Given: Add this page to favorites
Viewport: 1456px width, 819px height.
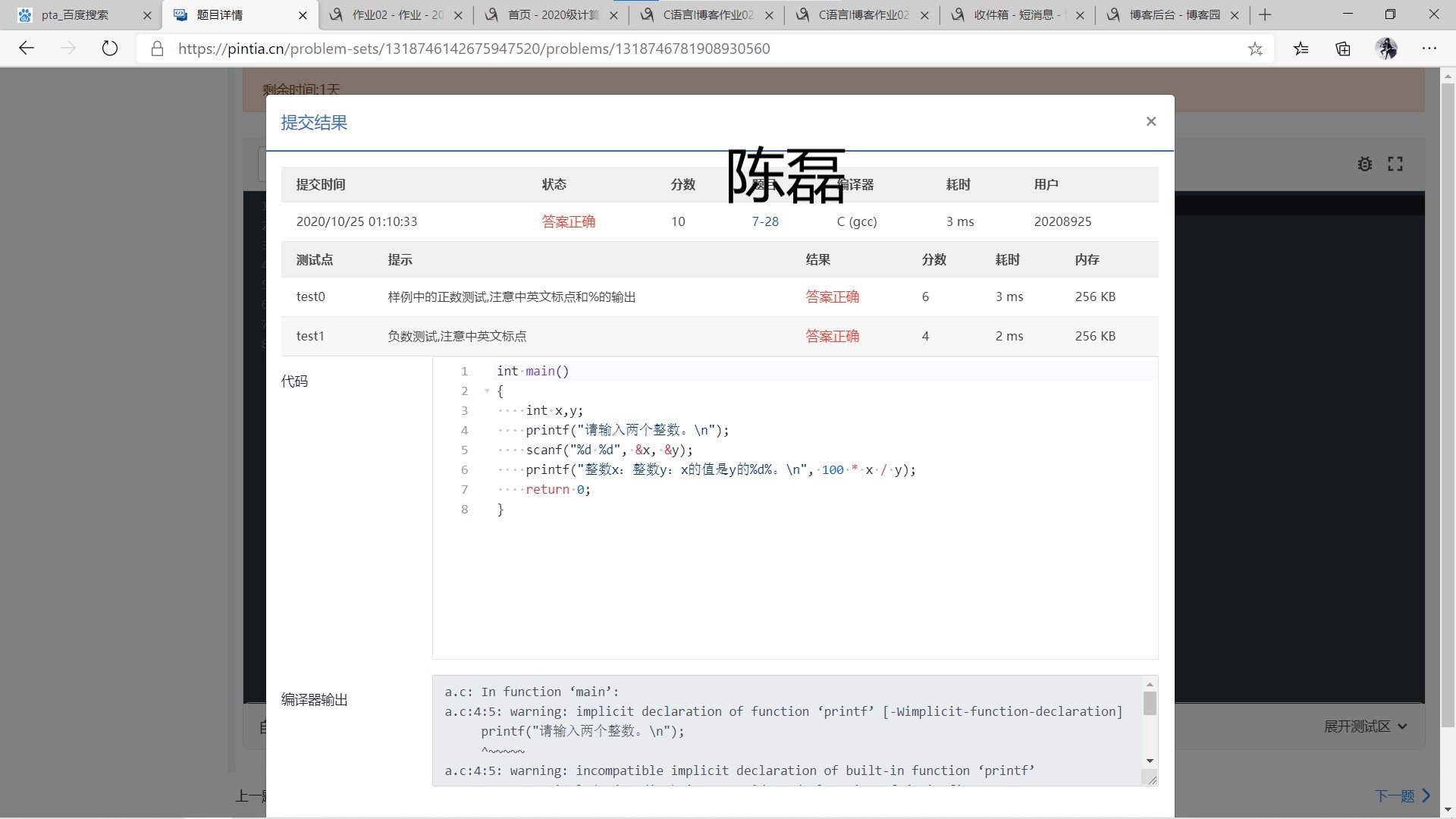Looking at the screenshot, I should point(1255,49).
